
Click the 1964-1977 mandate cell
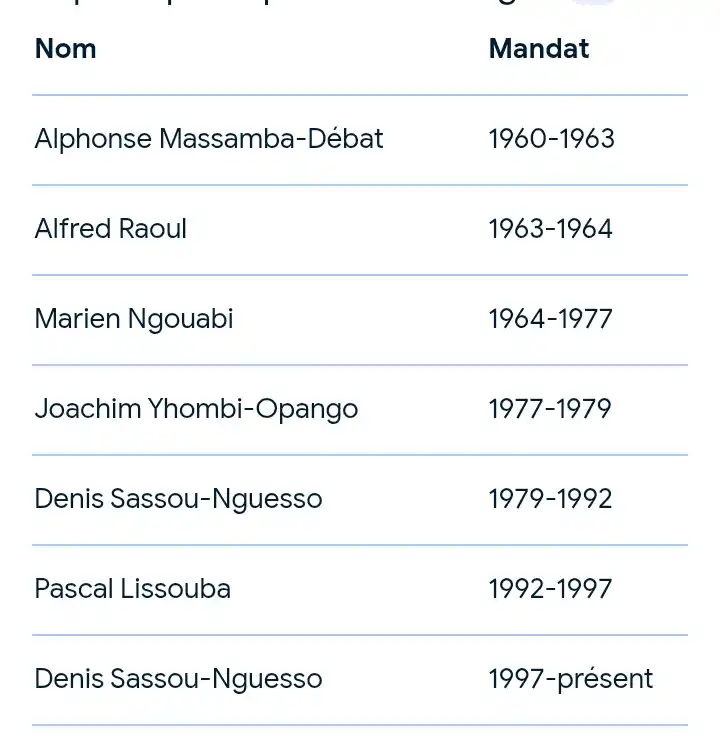pos(550,319)
